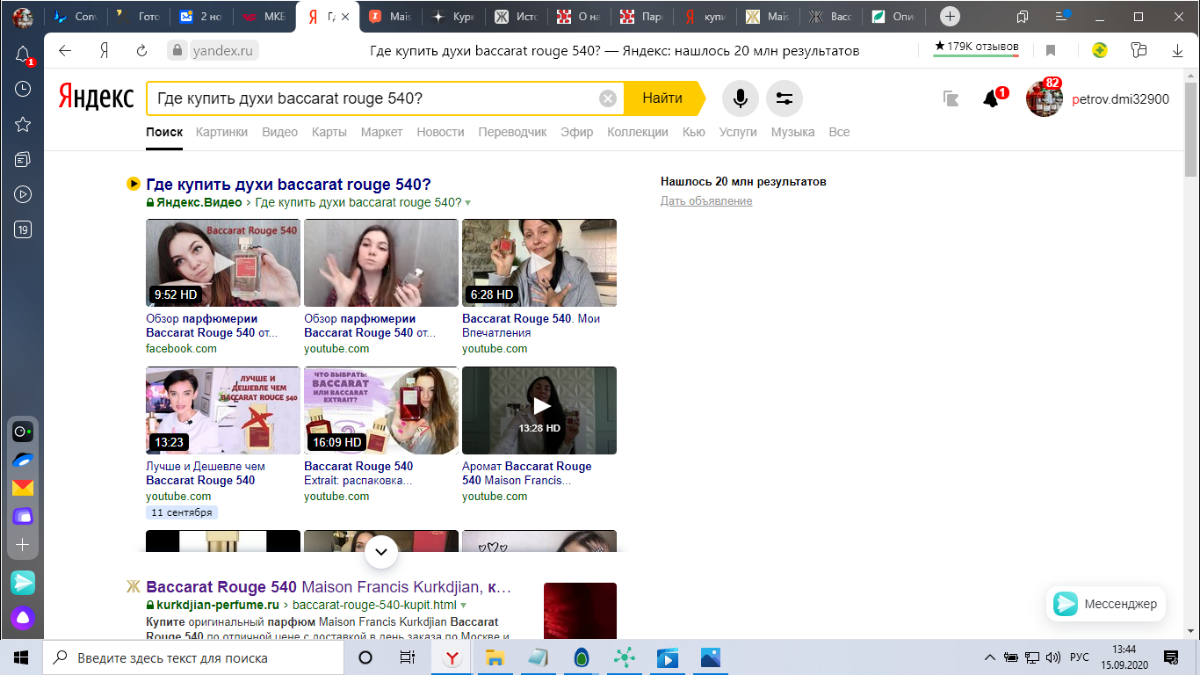
Task: Switch to Карты search tab
Action: [329, 132]
